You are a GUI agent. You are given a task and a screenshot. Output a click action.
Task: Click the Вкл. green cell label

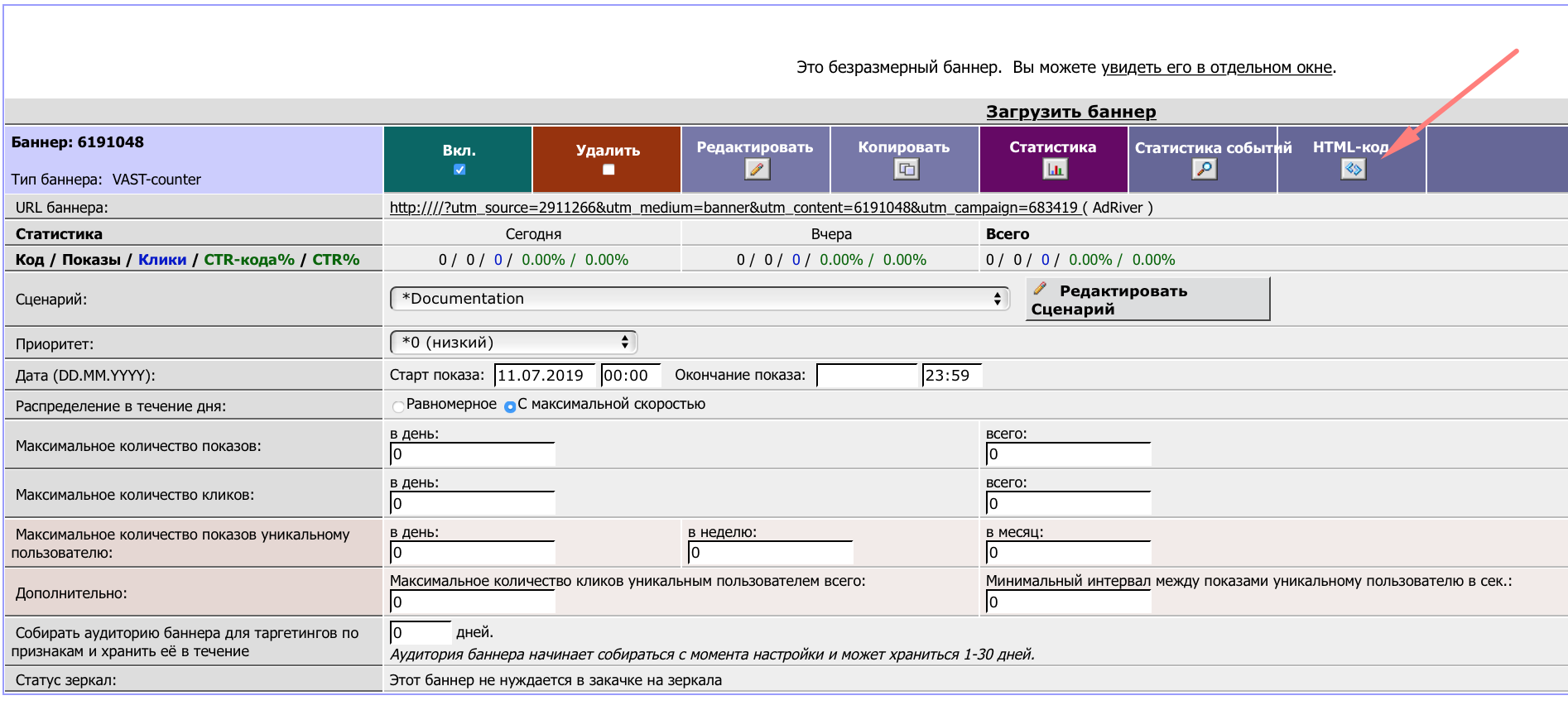click(459, 151)
